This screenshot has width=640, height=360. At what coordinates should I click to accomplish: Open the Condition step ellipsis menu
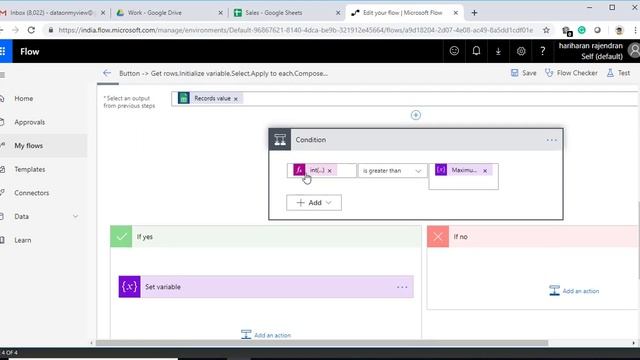551,140
